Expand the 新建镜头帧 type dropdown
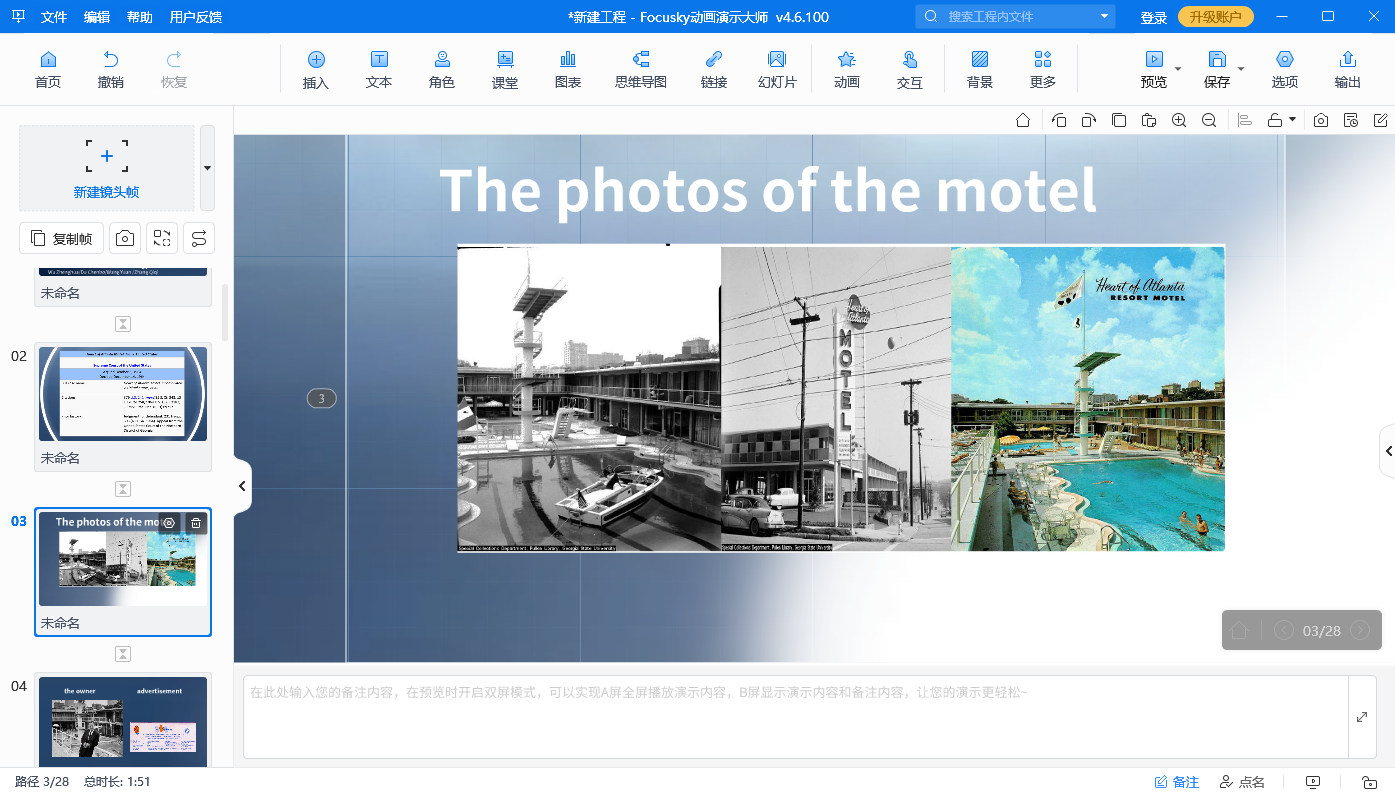Image resolution: width=1395 pixels, height=793 pixels. coord(207,168)
